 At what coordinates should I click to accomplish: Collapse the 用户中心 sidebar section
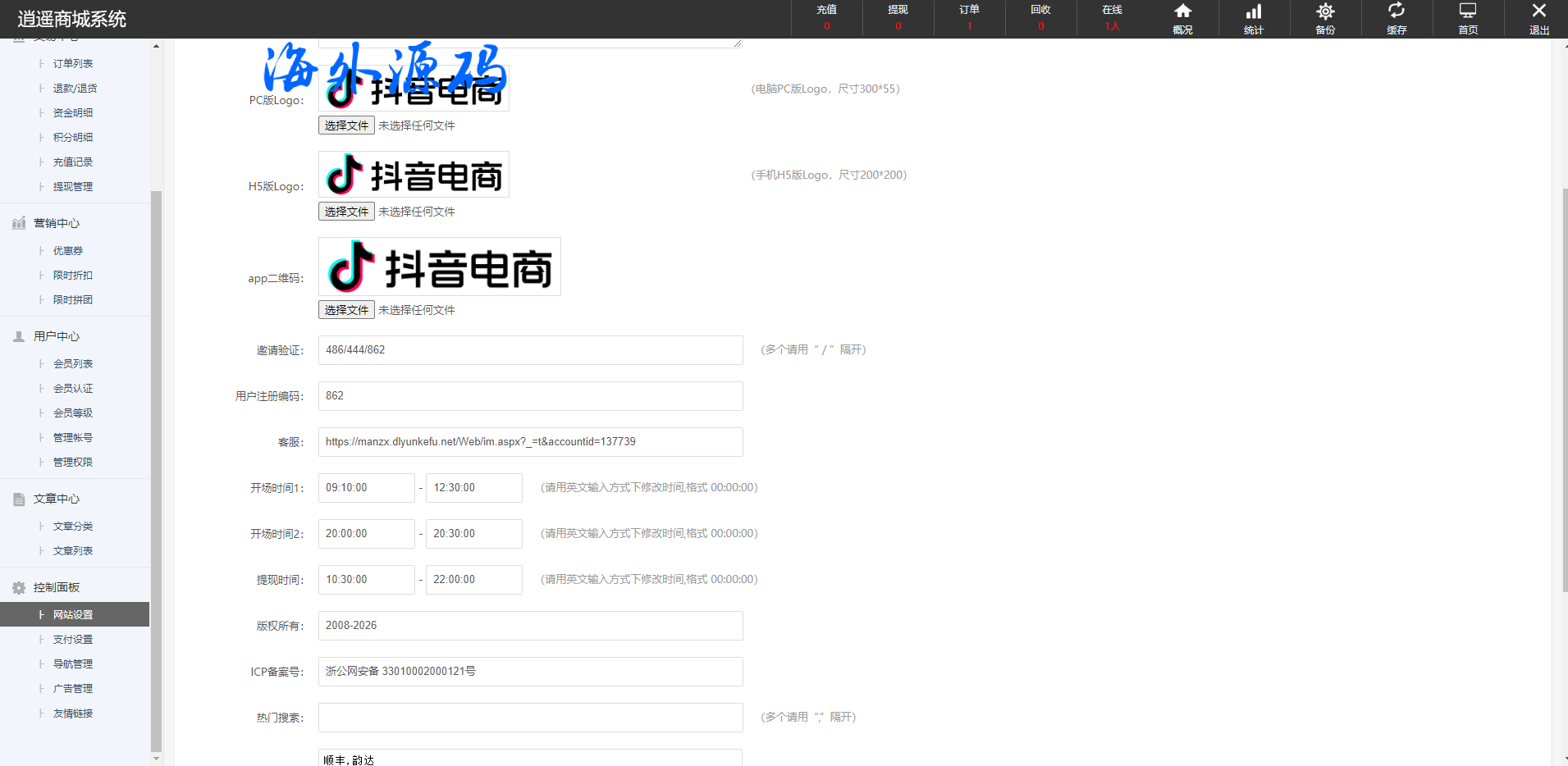[57, 336]
